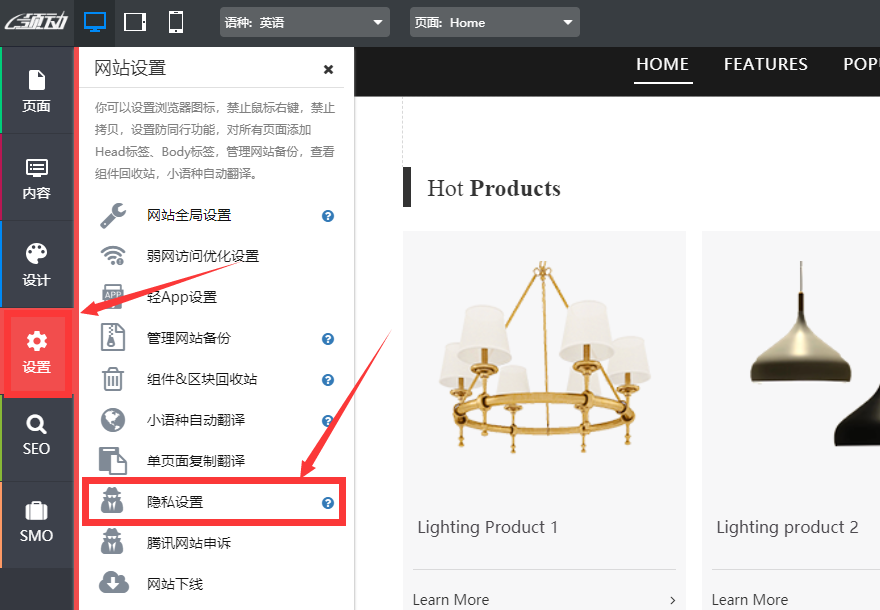The image size is (880, 610).
Task: Switch to mobile phone preview icon
Action: [x=176, y=22]
